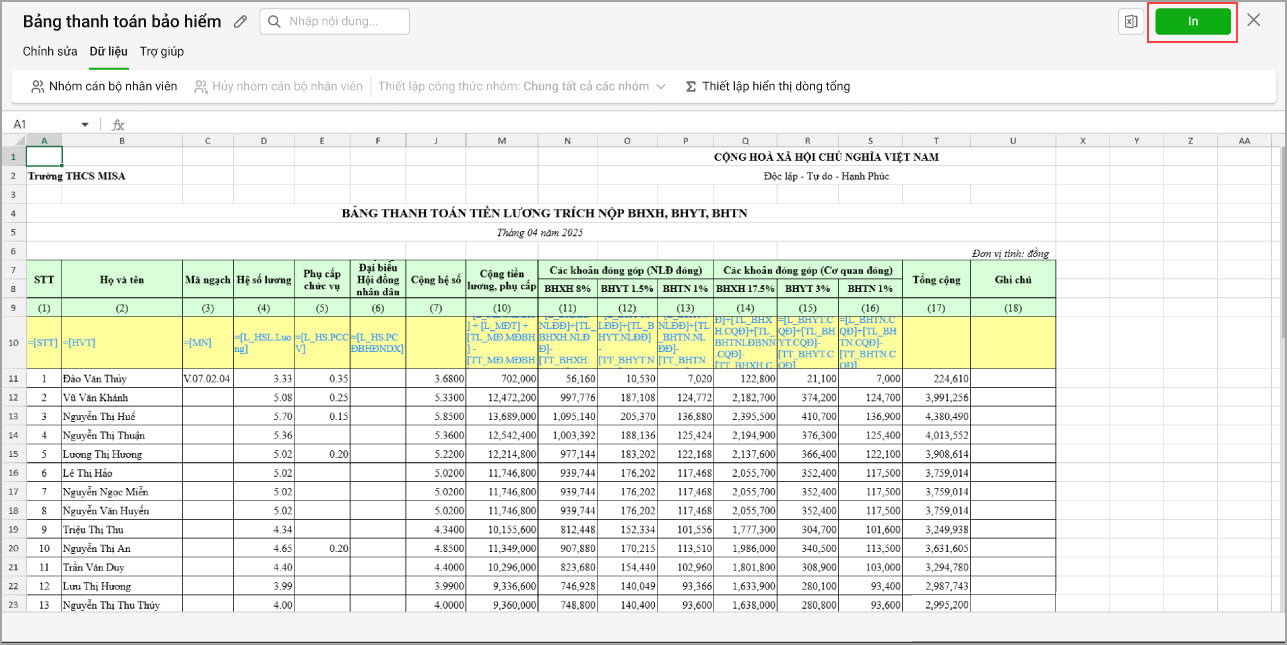The image size is (1287, 645).
Task: Click the name Nguyễn Thị Huế
Action: (x=99, y=416)
